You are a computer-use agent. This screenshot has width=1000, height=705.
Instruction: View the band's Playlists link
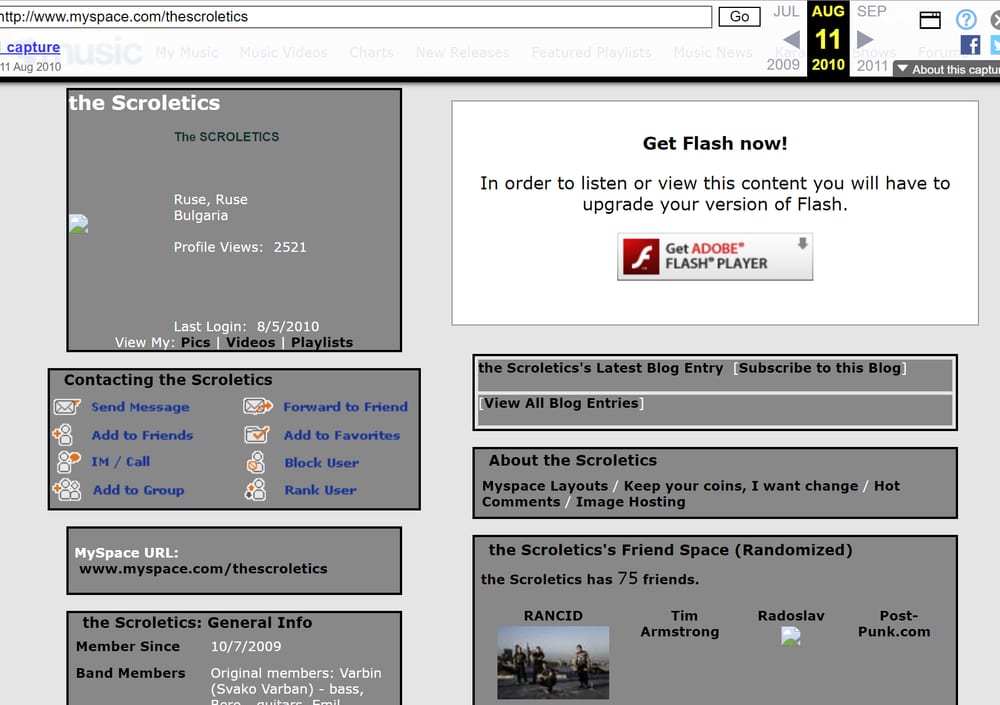pyautogui.click(x=322, y=342)
